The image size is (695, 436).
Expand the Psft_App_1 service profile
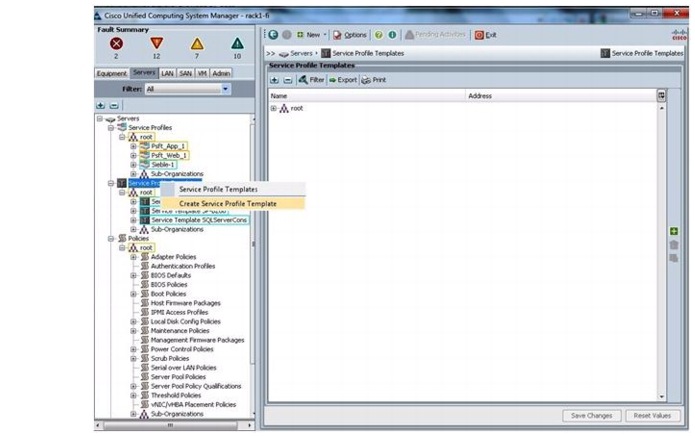pos(133,146)
